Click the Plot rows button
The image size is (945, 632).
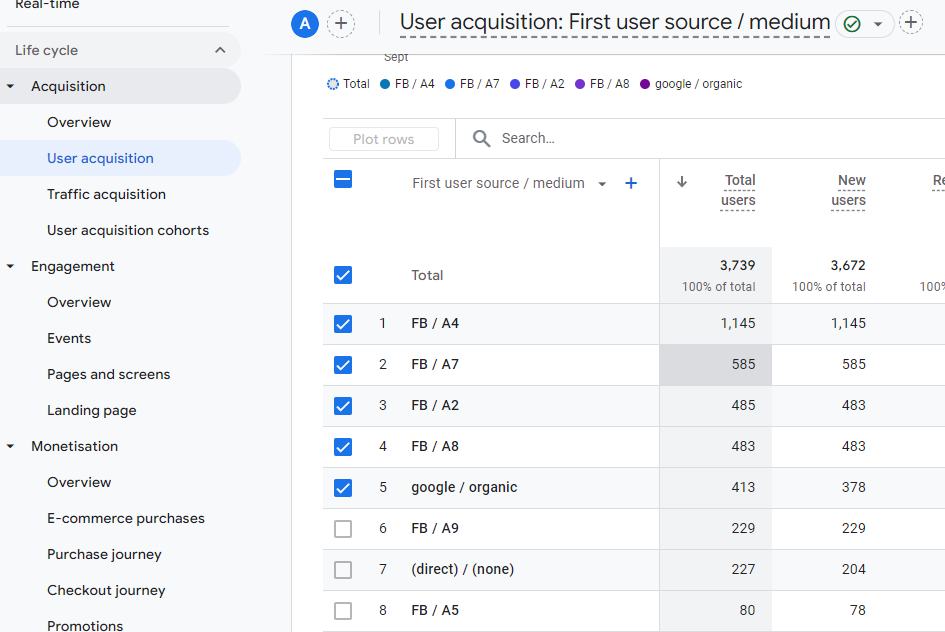point(383,139)
